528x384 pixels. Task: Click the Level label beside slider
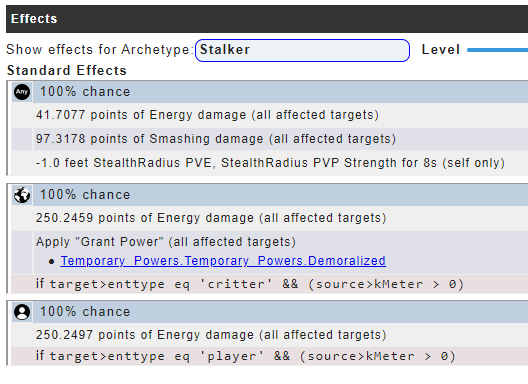tap(440, 50)
